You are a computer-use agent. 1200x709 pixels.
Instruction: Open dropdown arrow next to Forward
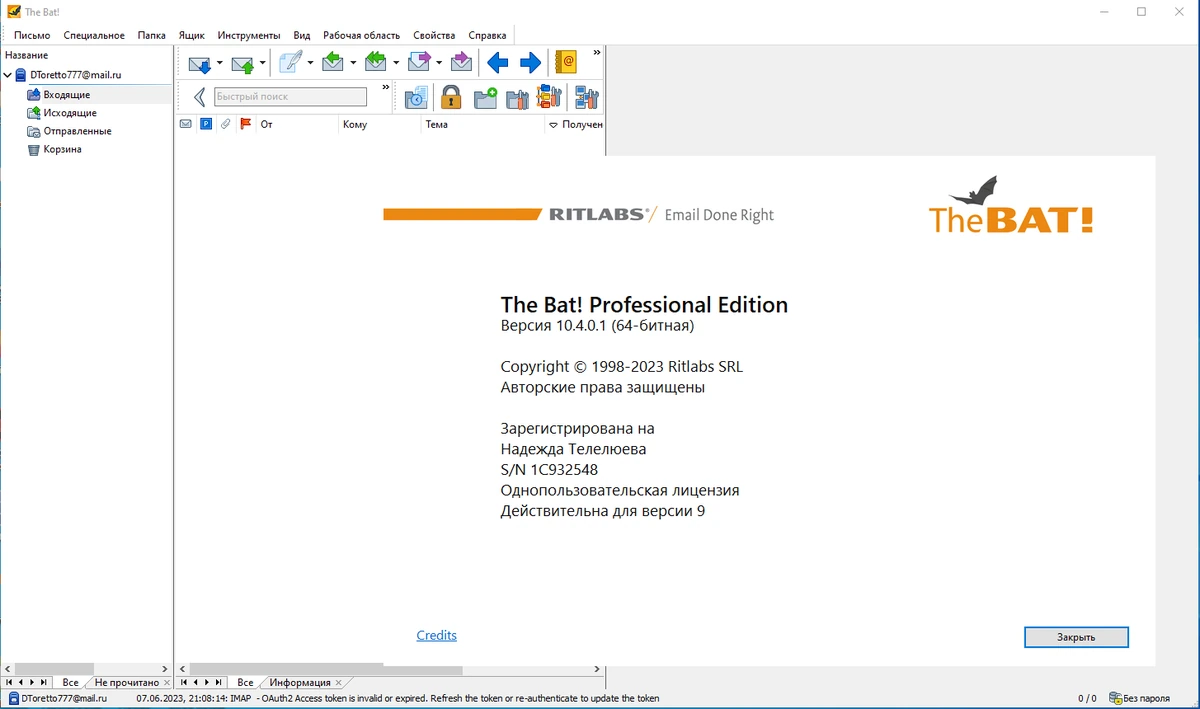pyautogui.click(x=439, y=63)
